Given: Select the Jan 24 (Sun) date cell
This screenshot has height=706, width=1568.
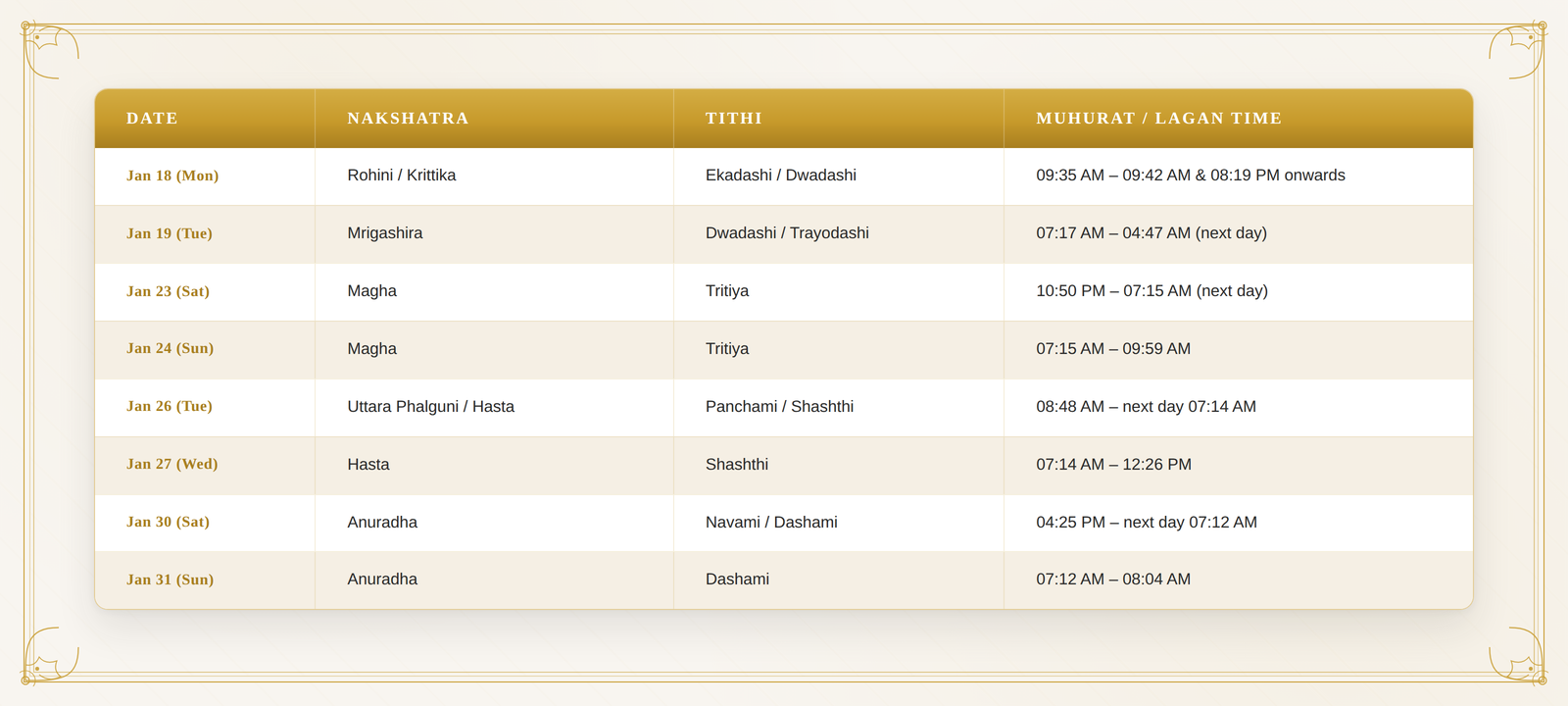Looking at the screenshot, I should pos(205,349).
